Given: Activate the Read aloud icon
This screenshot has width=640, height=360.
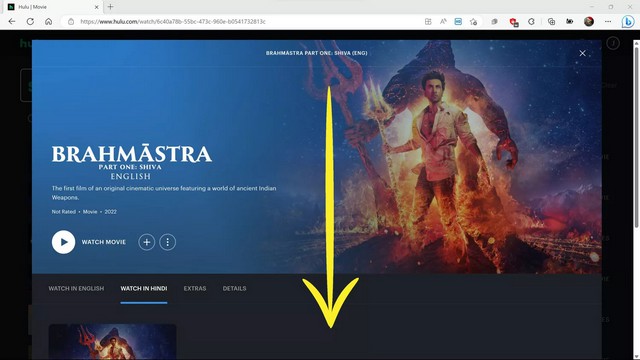Looking at the screenshot, I should 443,22.
